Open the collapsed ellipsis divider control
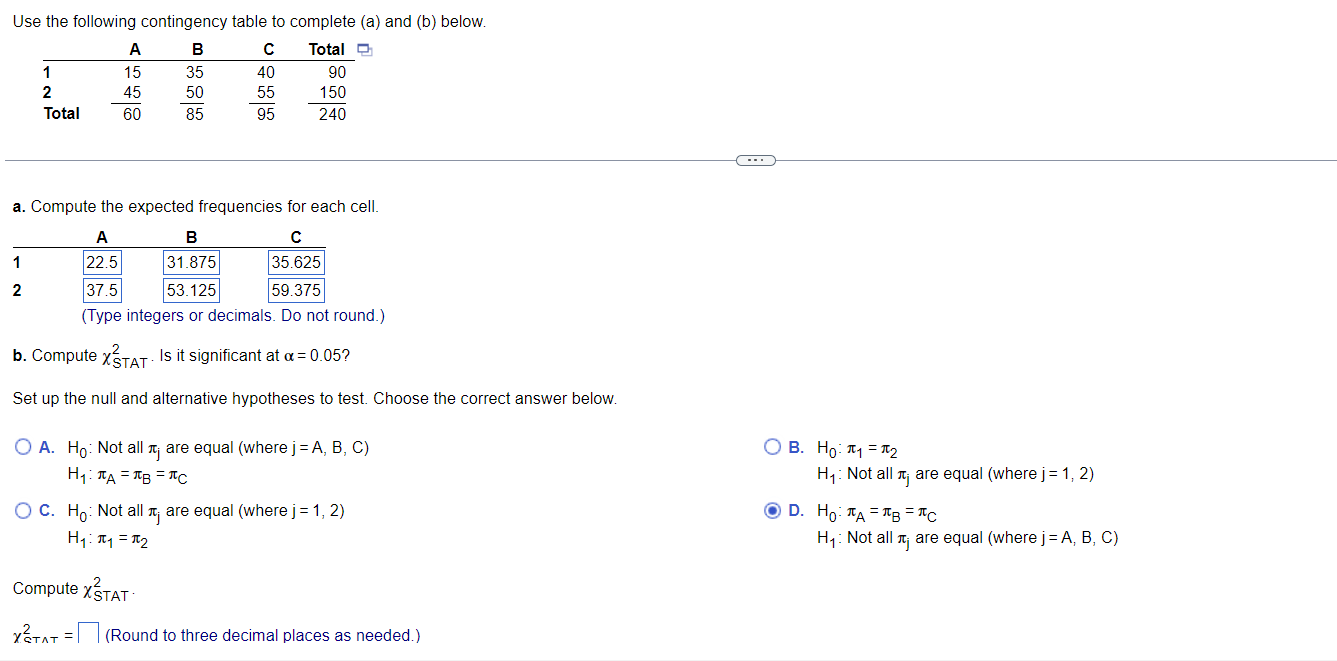 coord(755,159)
